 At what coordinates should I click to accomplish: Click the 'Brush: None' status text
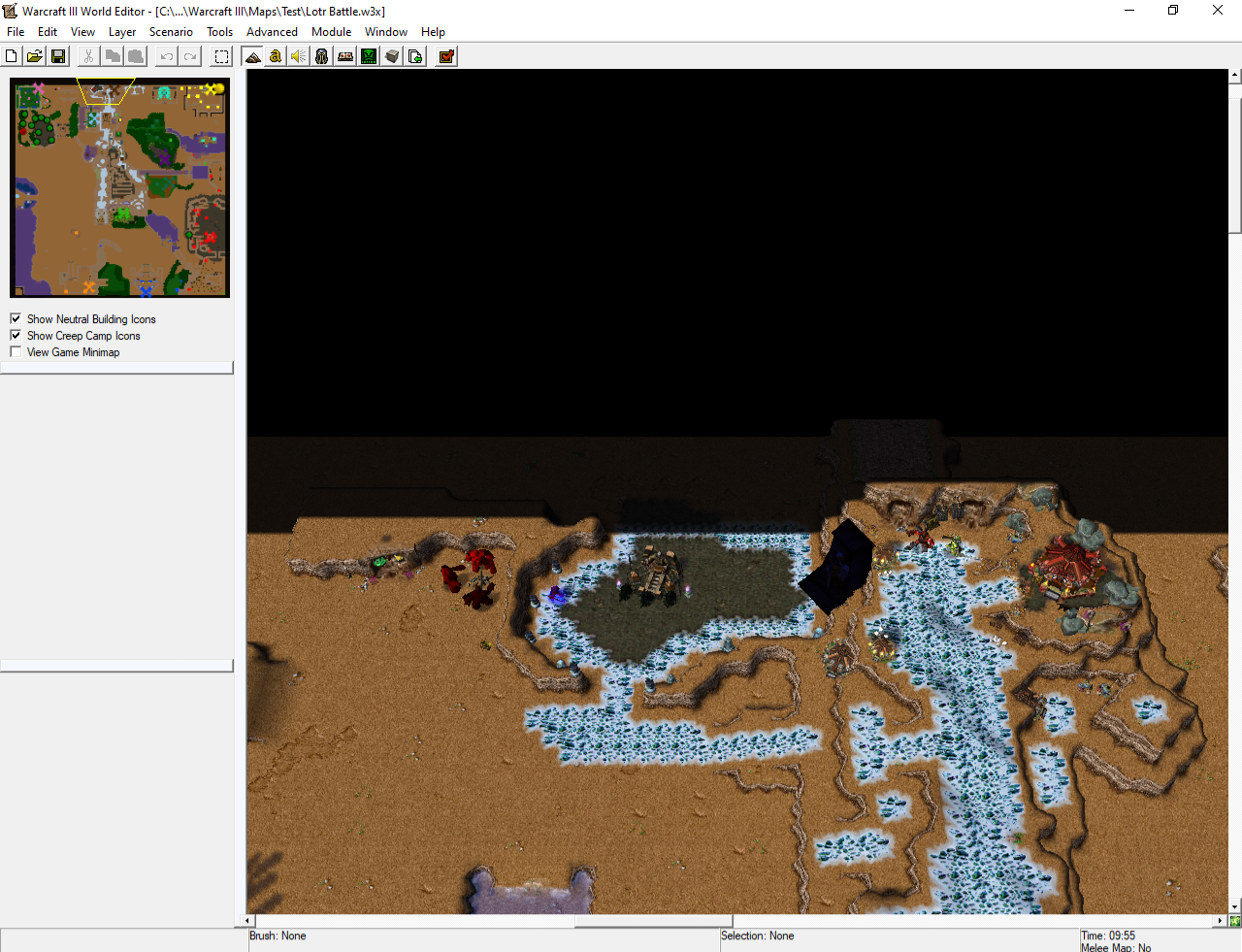pyautogui.click(x=278, y=936)
